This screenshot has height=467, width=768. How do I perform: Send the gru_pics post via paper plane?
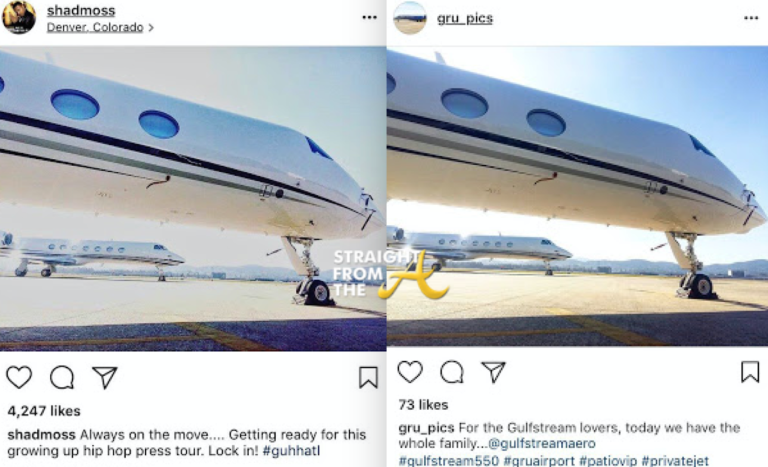click(493, 372)
